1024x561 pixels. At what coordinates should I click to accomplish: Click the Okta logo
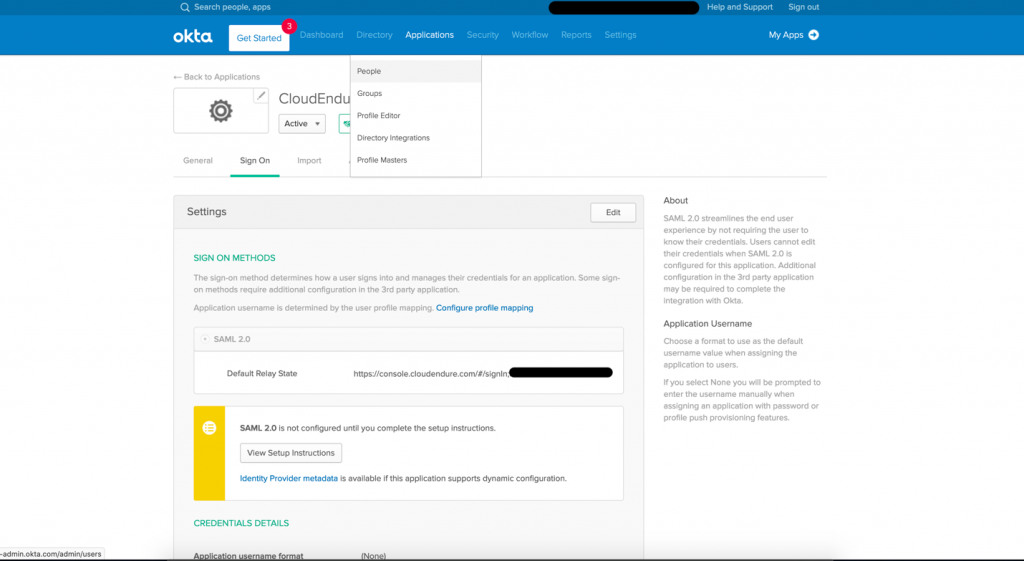pyautogui.click(x=193, y=36)
